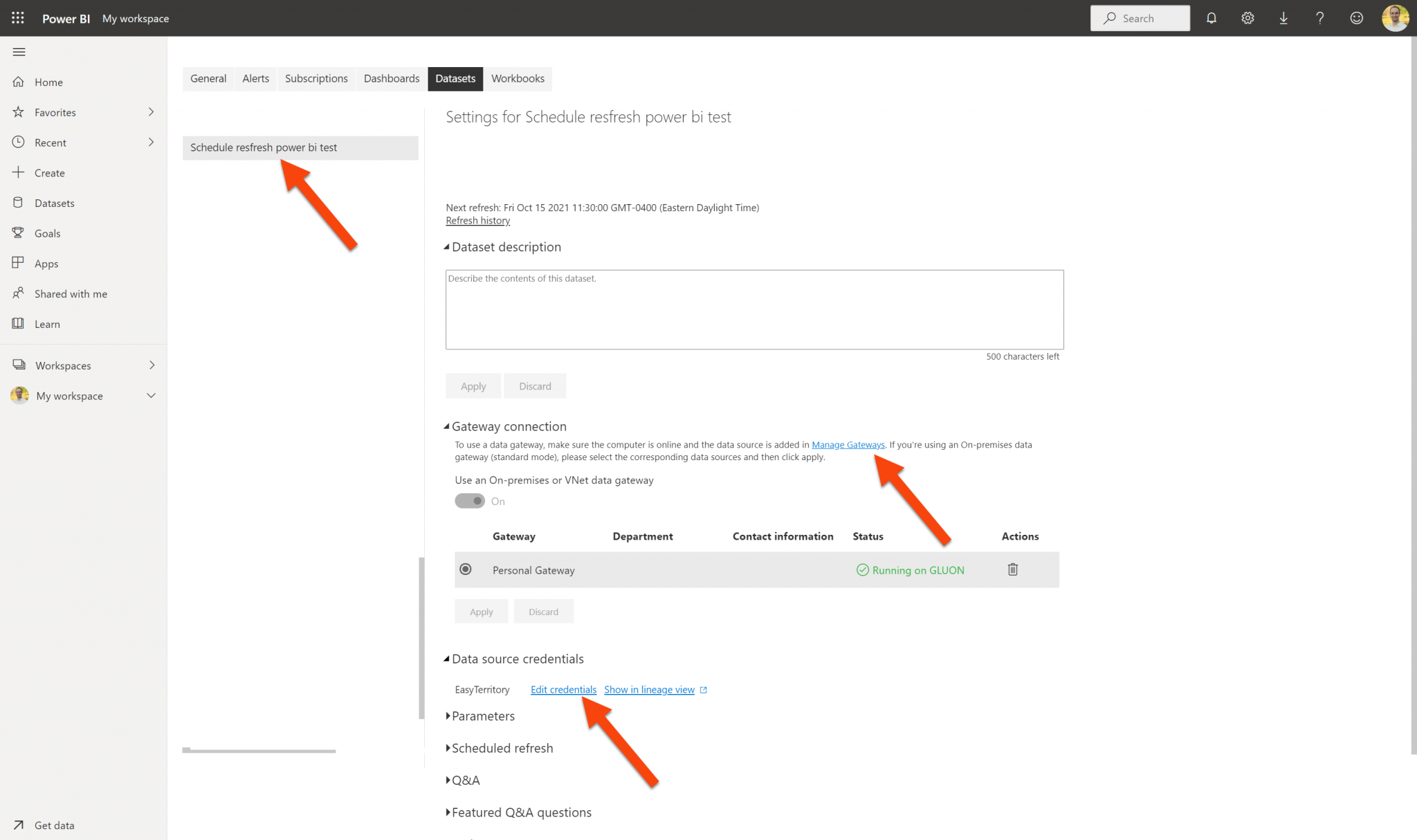Click Edit credentials for EasyTerritory
The height and width of the screenshot is (840, 1417).
click(563, 689)
